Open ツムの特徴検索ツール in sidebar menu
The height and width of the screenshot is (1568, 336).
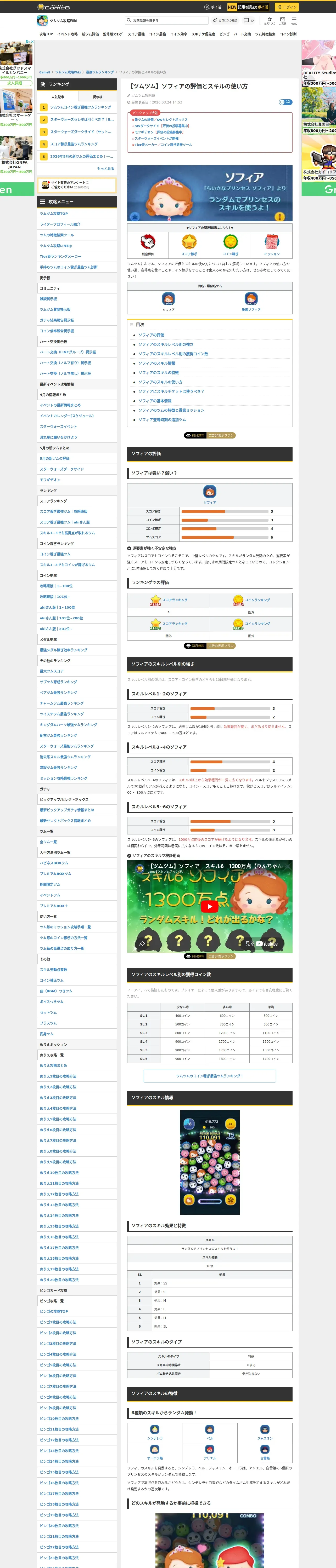pyautogui.click(x=57, y=235)
